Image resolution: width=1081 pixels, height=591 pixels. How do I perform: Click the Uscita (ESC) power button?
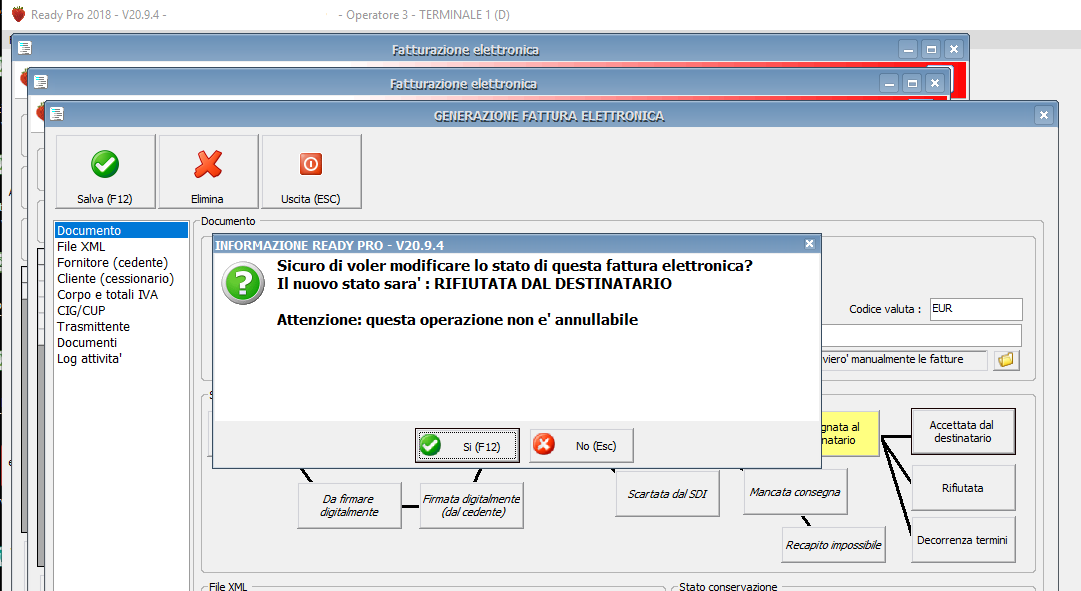[311, 172]
